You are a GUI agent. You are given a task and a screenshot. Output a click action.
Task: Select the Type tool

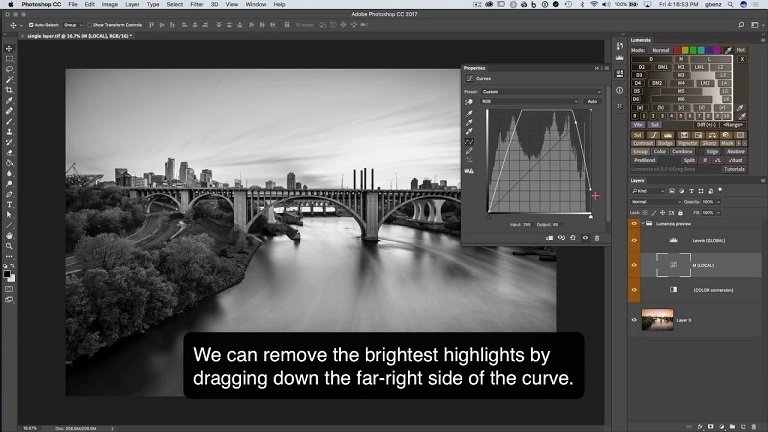tap(9, 205)
